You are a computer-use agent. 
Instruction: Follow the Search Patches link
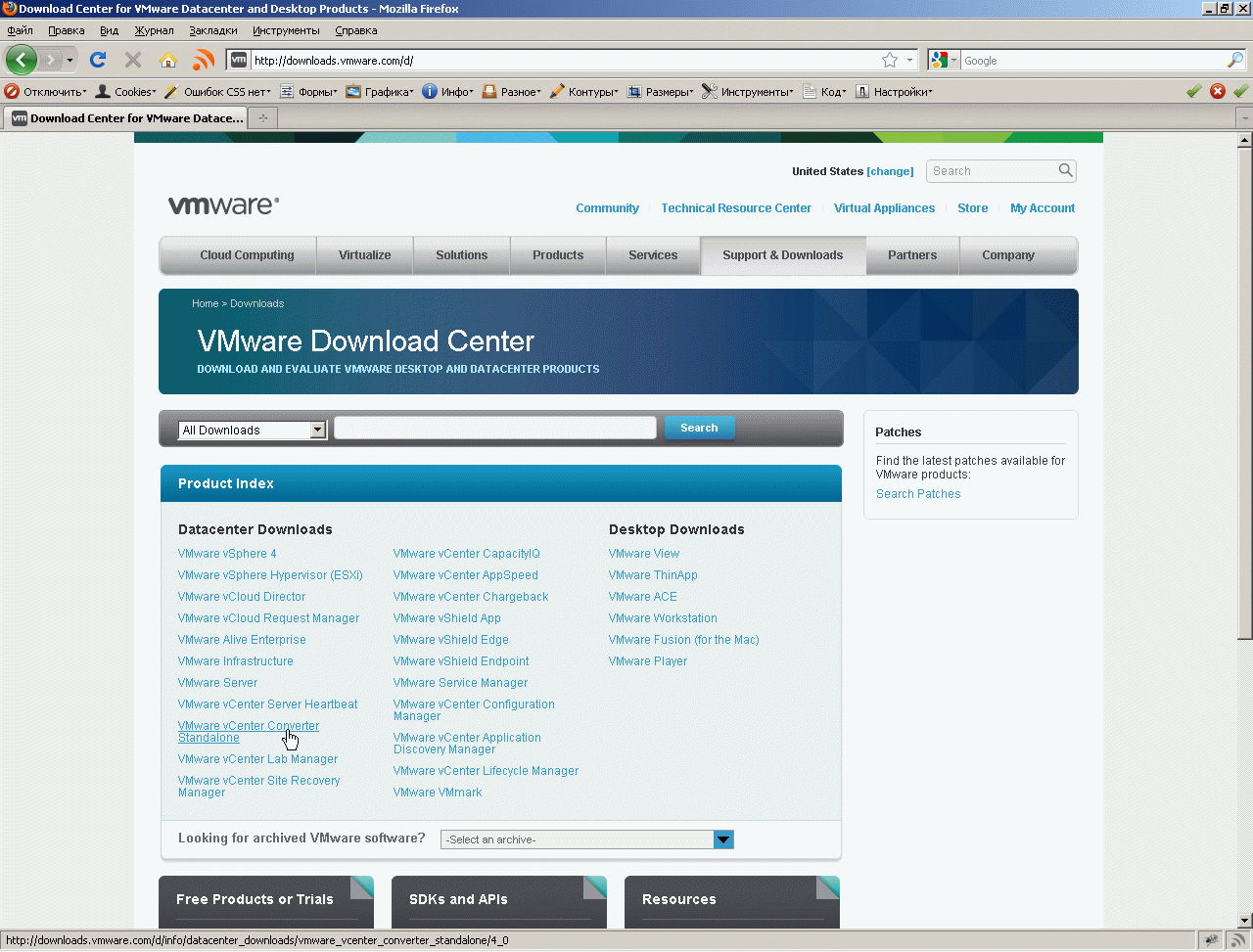918,494
